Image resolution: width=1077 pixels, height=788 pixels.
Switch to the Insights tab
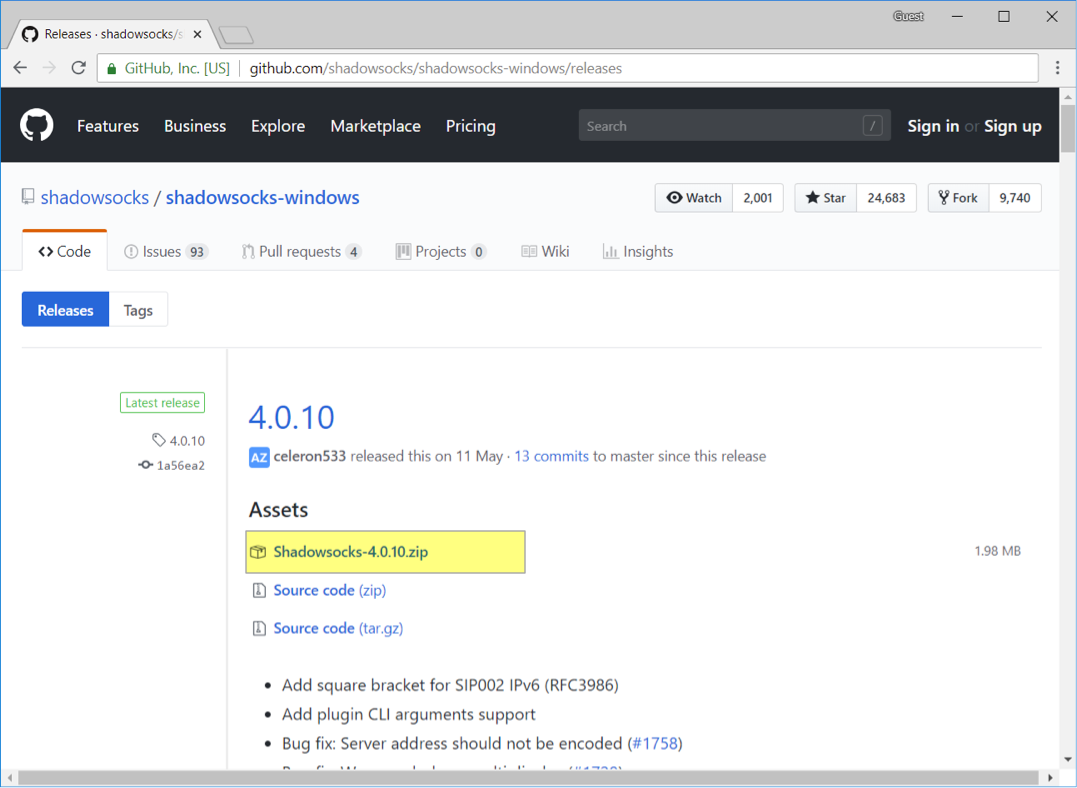click(638, 251)
